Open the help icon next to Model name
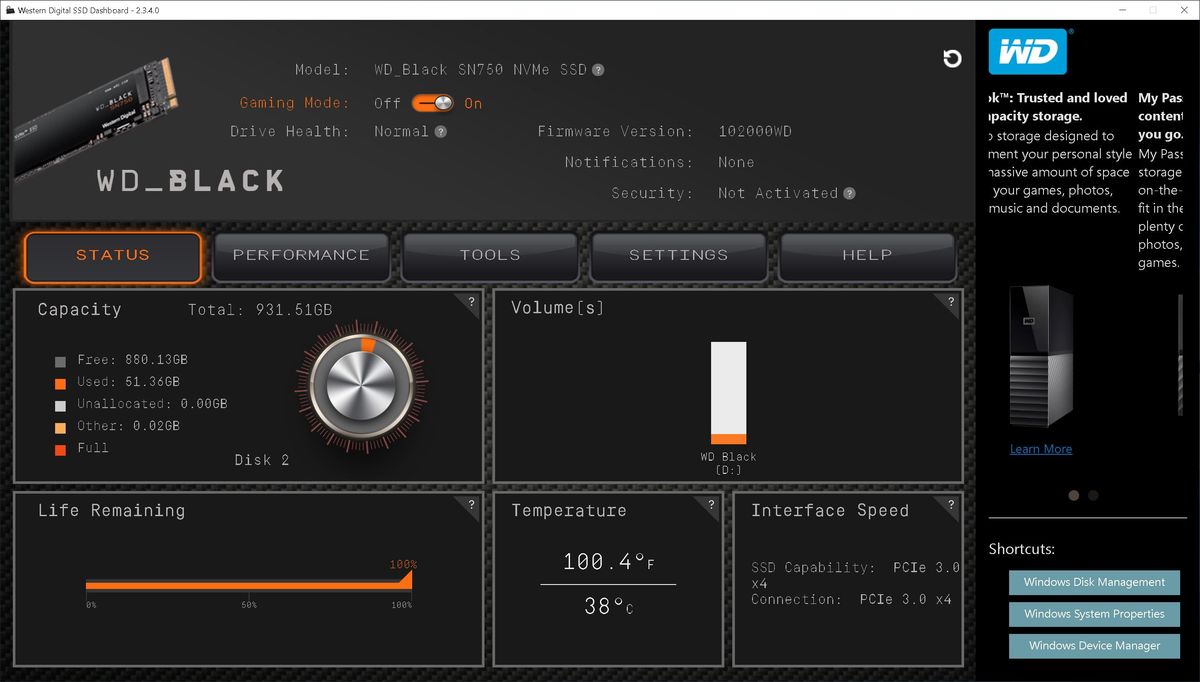 pyautogui.click(x=598, y=70)
